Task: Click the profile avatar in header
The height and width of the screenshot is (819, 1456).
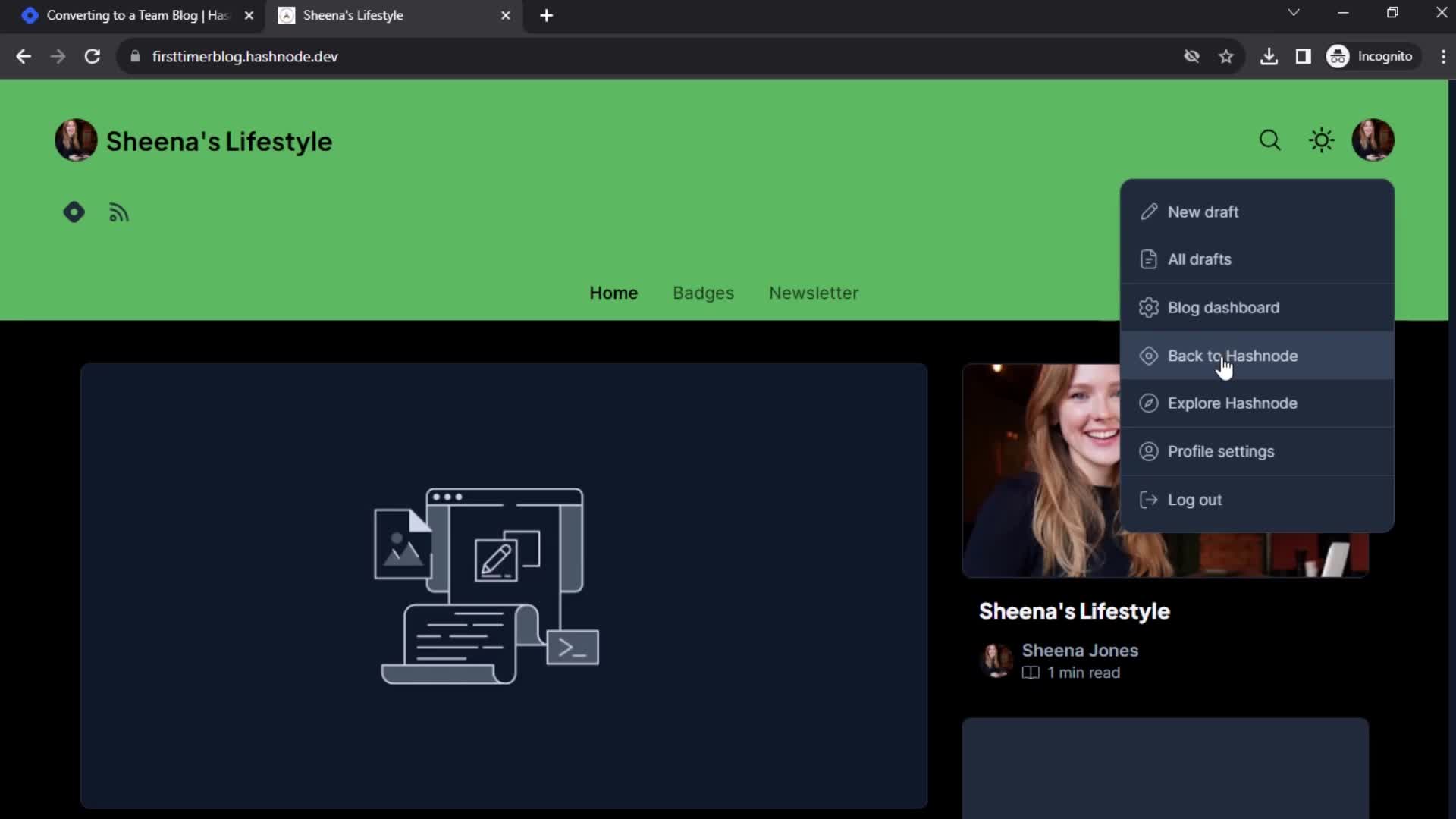Action: 1373,140
